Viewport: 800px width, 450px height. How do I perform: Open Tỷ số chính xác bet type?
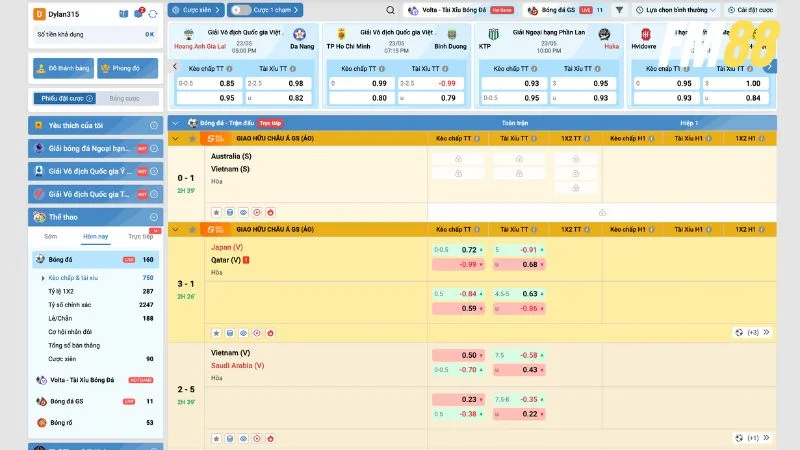click(72, 304)
